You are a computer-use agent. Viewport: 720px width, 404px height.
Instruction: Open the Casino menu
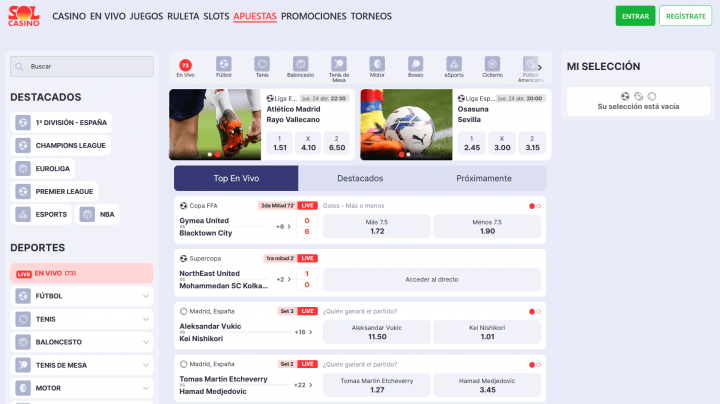(69, 16)
